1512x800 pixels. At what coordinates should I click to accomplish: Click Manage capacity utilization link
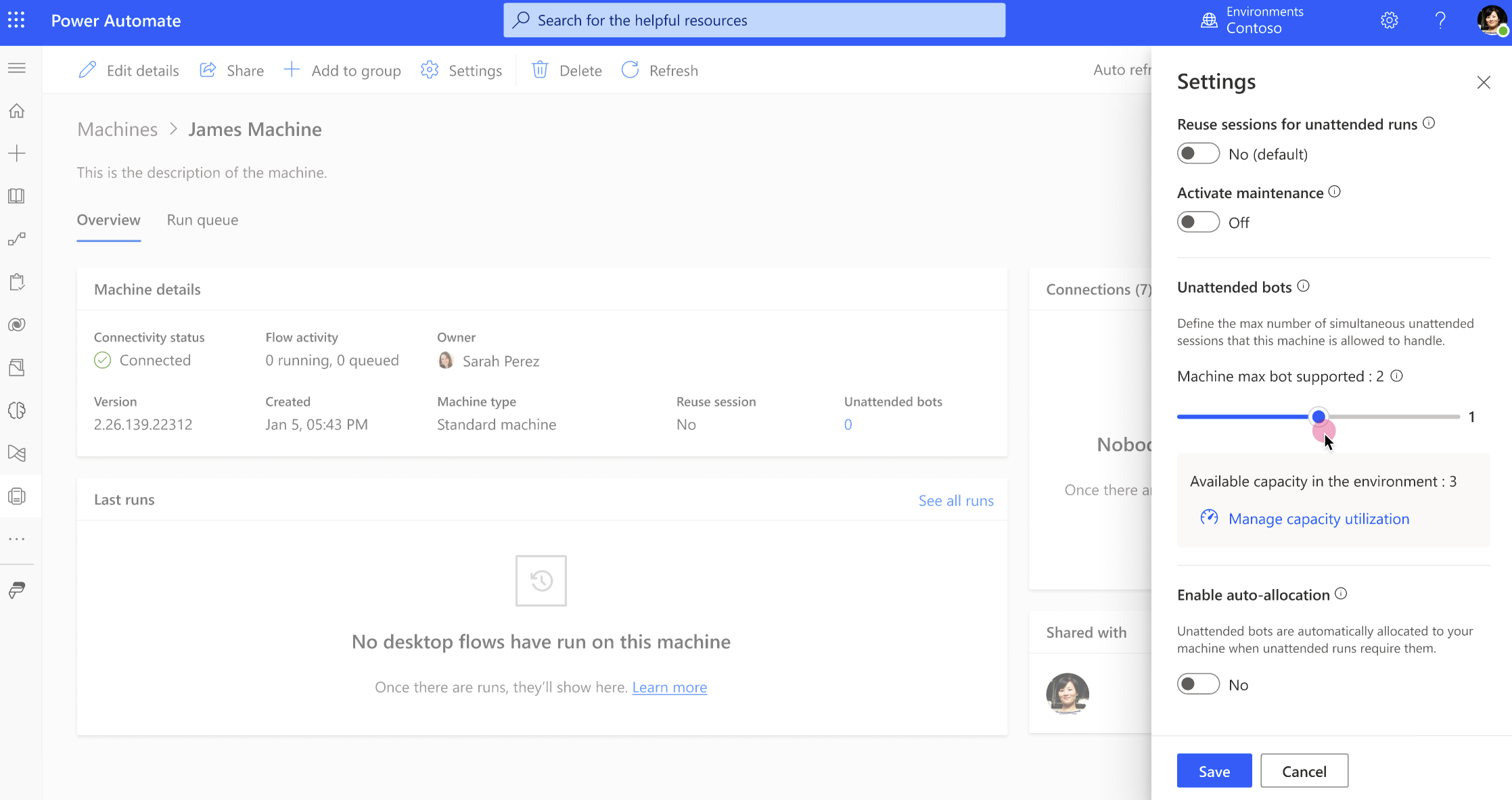pos(1319,518)
